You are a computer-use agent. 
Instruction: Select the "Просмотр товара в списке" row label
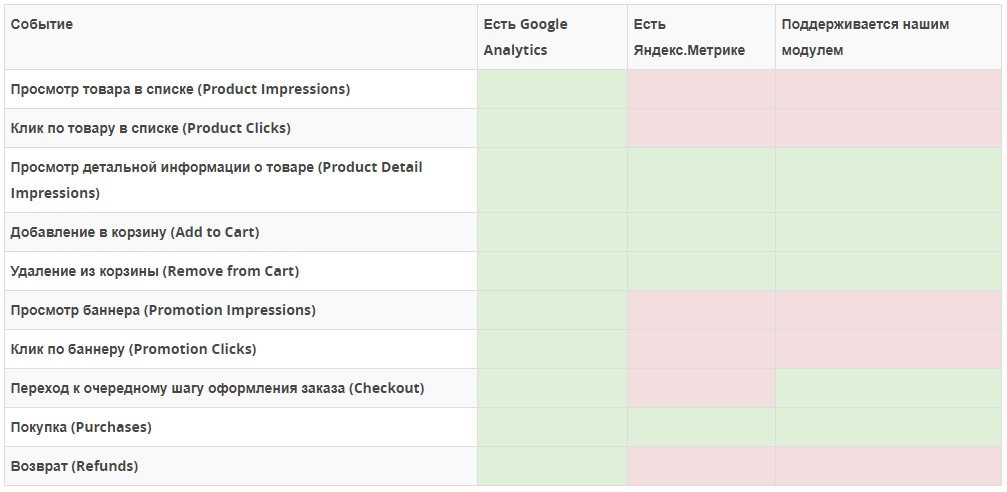point(180,89)
